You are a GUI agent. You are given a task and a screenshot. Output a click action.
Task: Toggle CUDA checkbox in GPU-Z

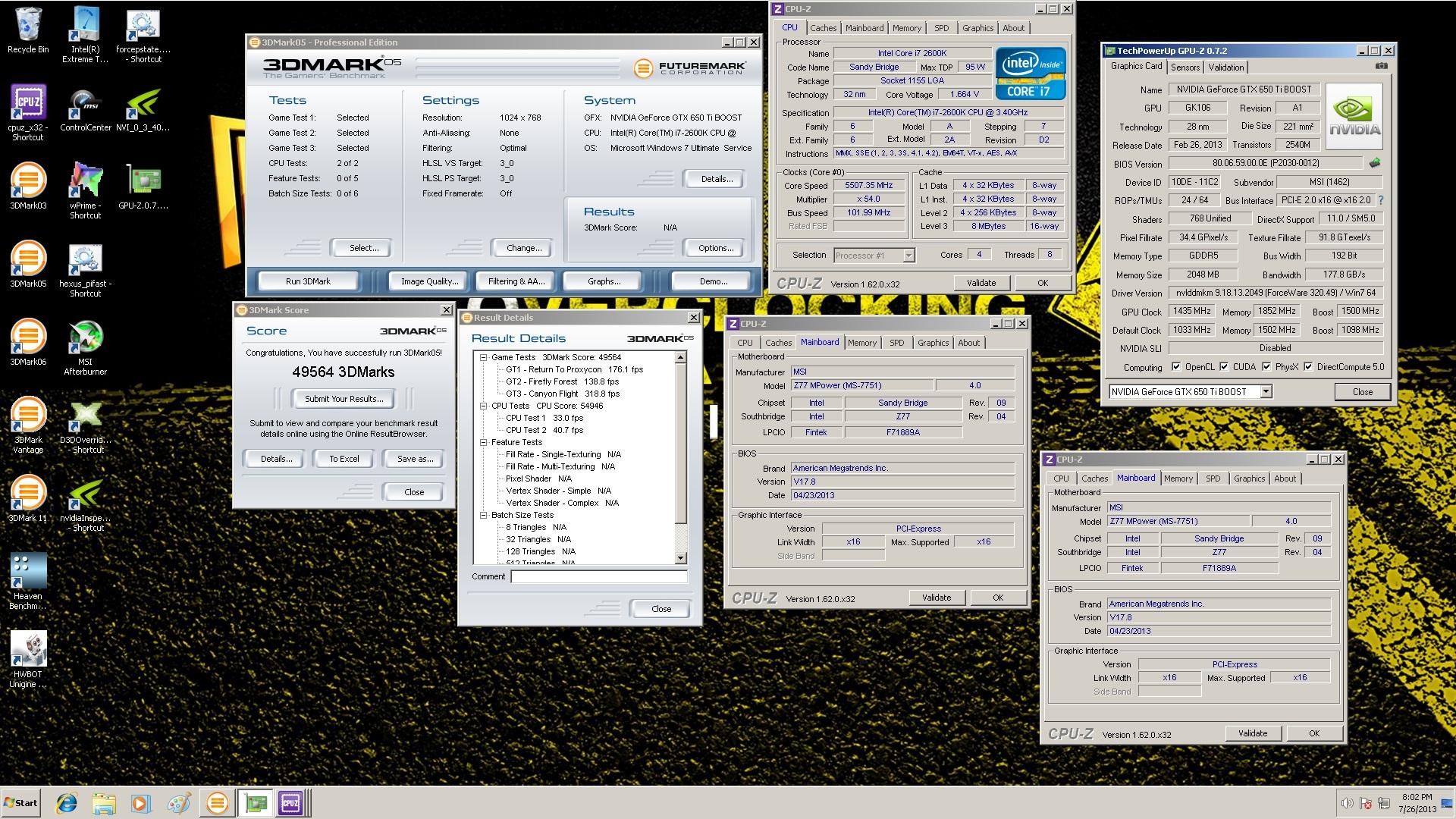(1223, 367)
